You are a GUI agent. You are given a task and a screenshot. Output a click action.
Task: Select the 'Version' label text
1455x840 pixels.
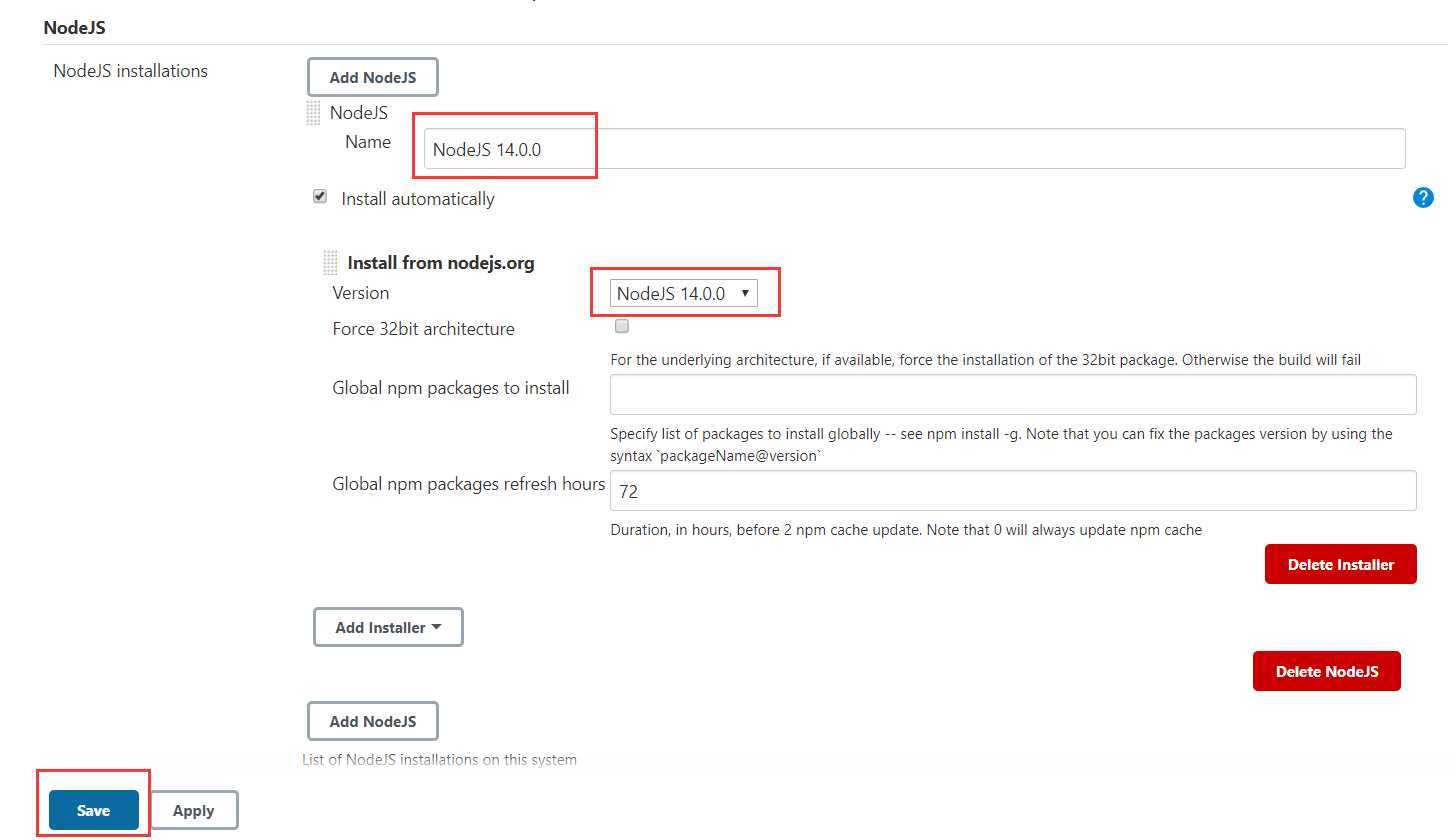coord(360,293)
